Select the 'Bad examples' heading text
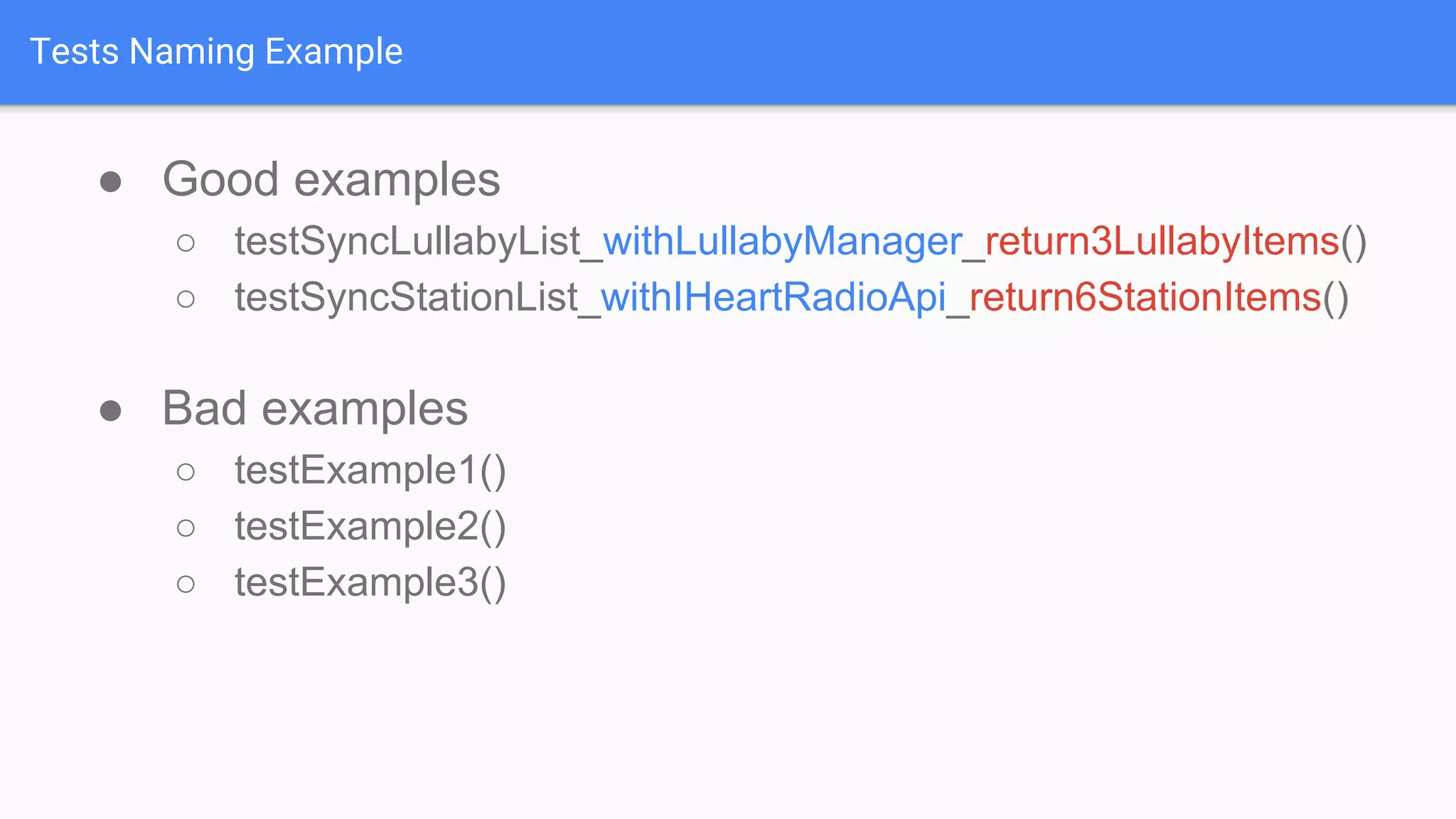The height and width of the screenshot is (819, 1456). pos(315,409)
